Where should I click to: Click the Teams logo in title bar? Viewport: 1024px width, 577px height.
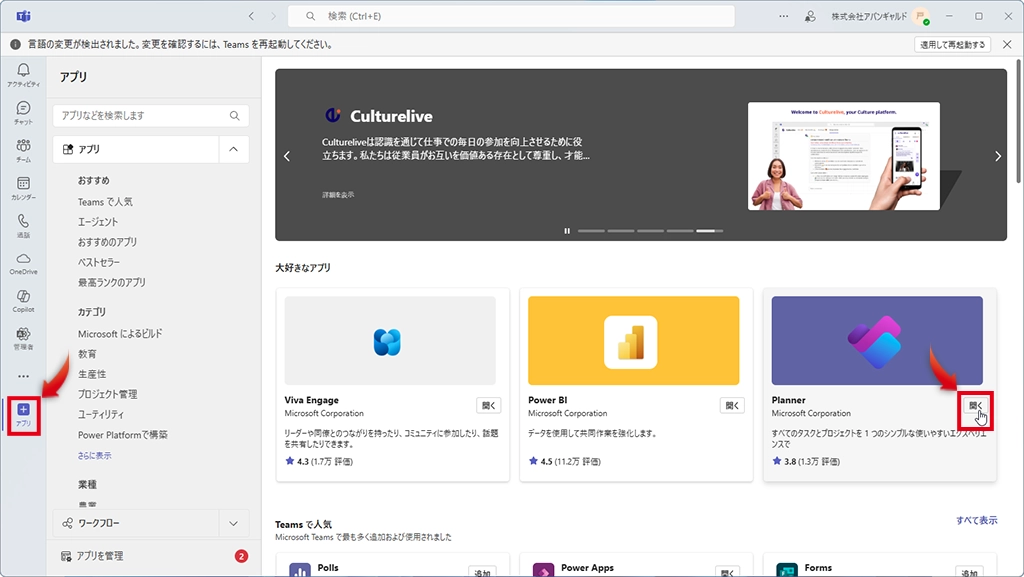(24, 16)
